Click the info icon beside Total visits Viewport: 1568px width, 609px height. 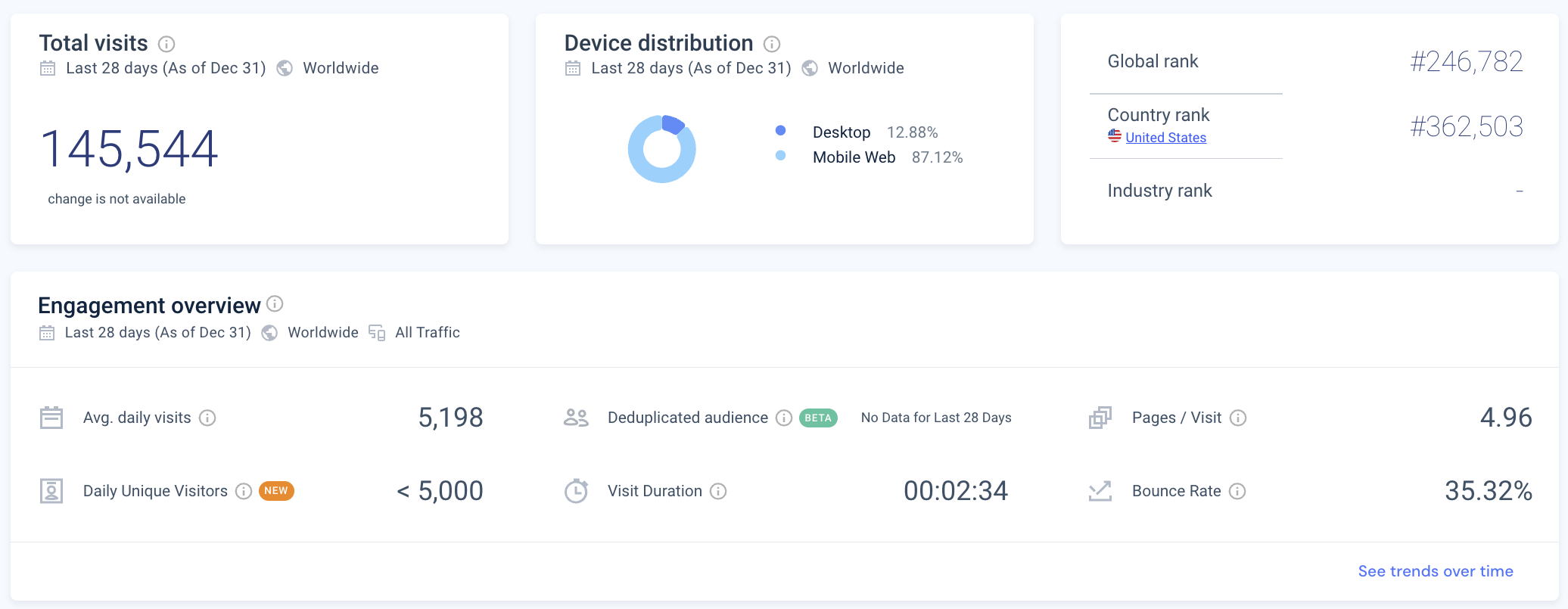tap(166, 44)
